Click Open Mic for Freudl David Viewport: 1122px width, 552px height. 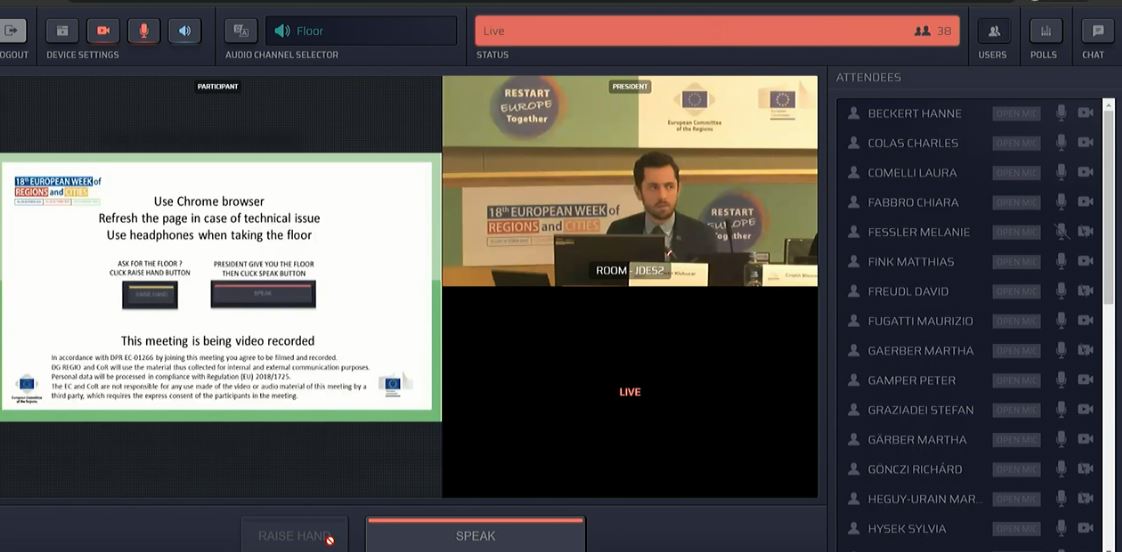click(1016, 291)
